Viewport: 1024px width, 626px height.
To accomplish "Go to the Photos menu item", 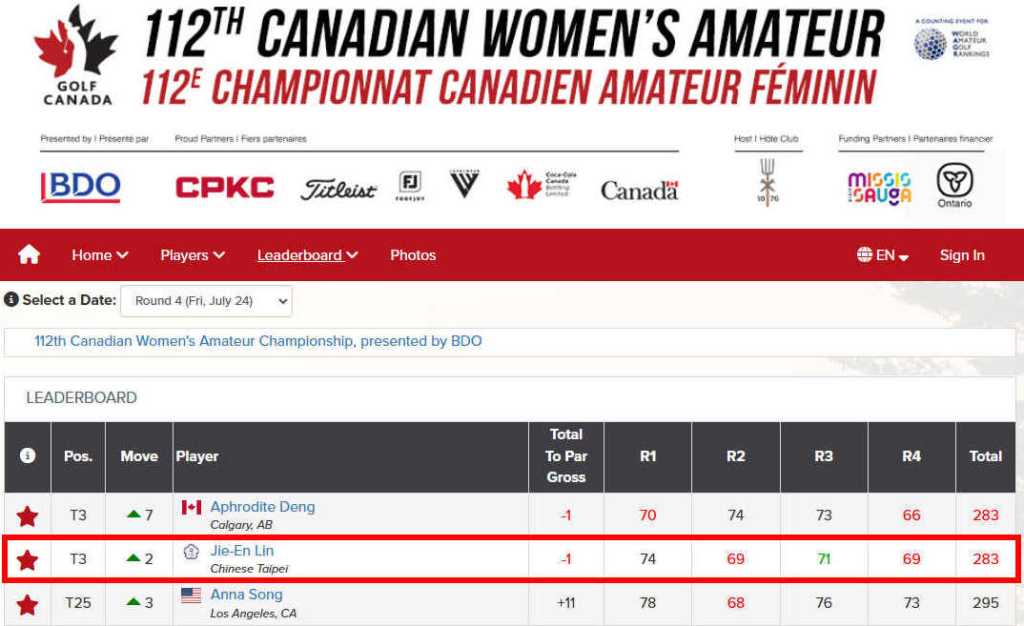I will click(x=413, y=255).
